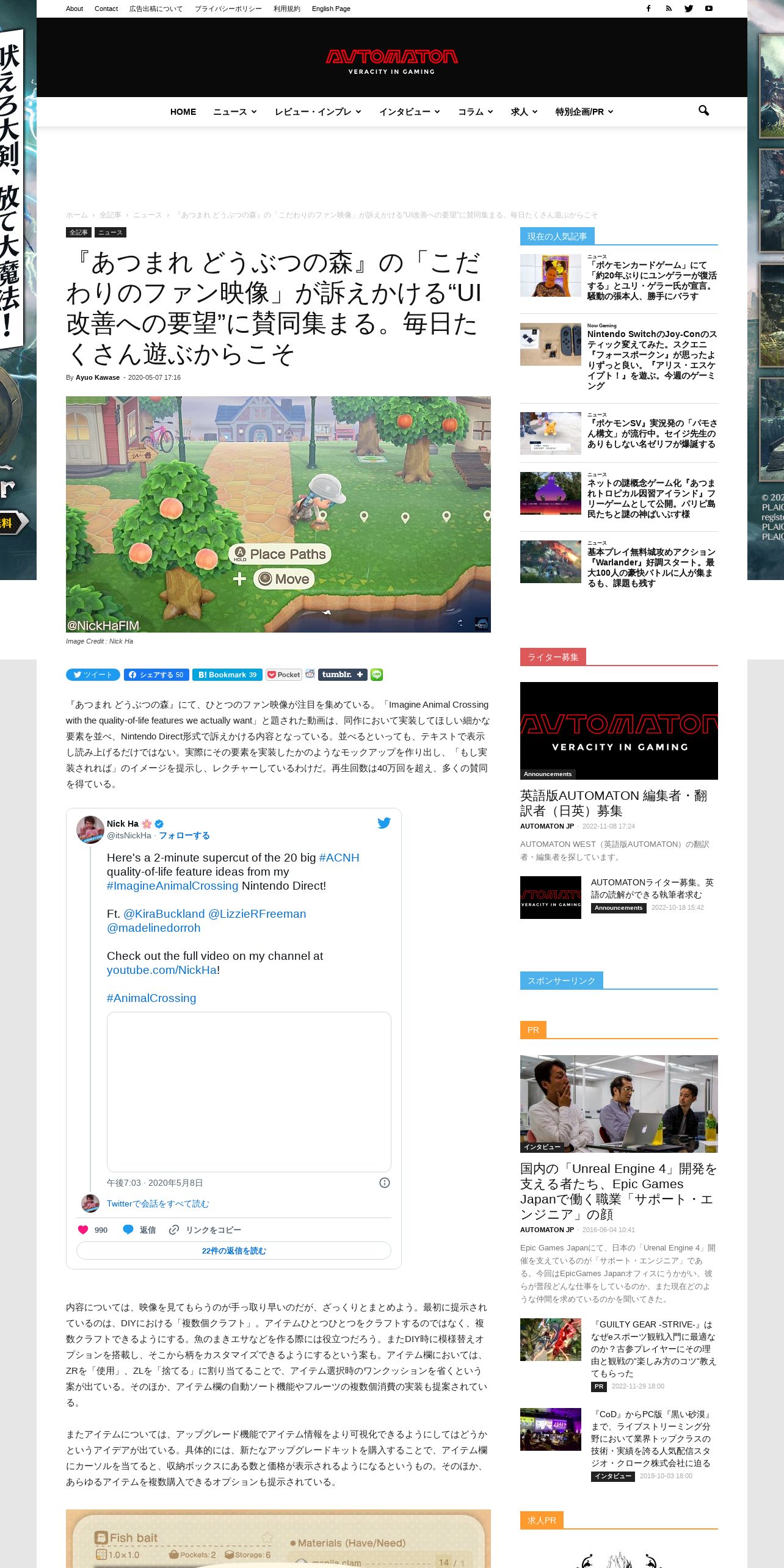Click the search magnifier icon

coord(703,111)
